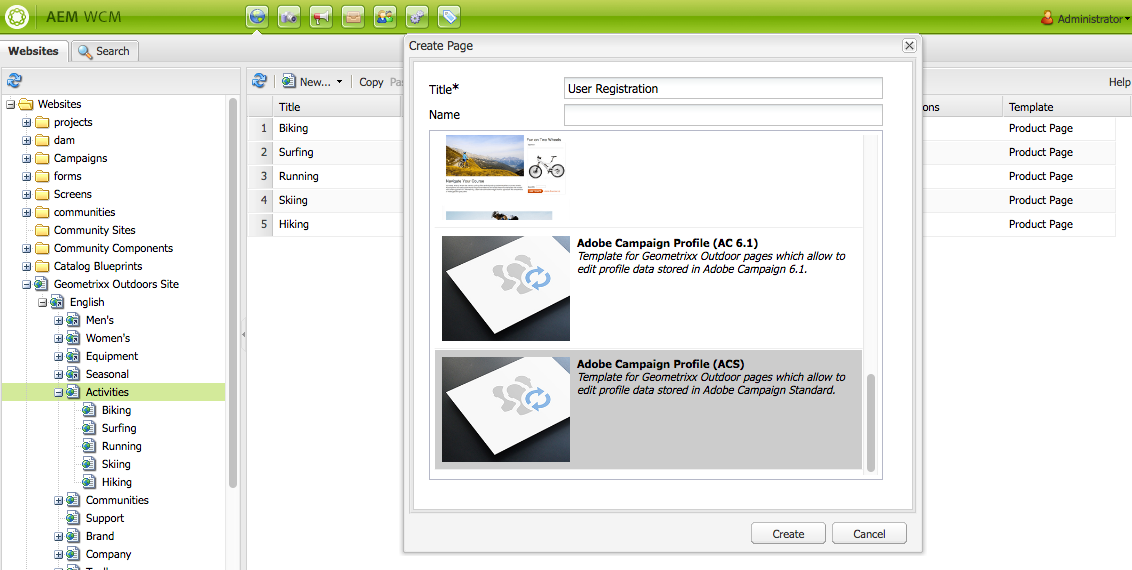Open the Websites console globe icon
Screen dimensions: 1132x570
257,17
